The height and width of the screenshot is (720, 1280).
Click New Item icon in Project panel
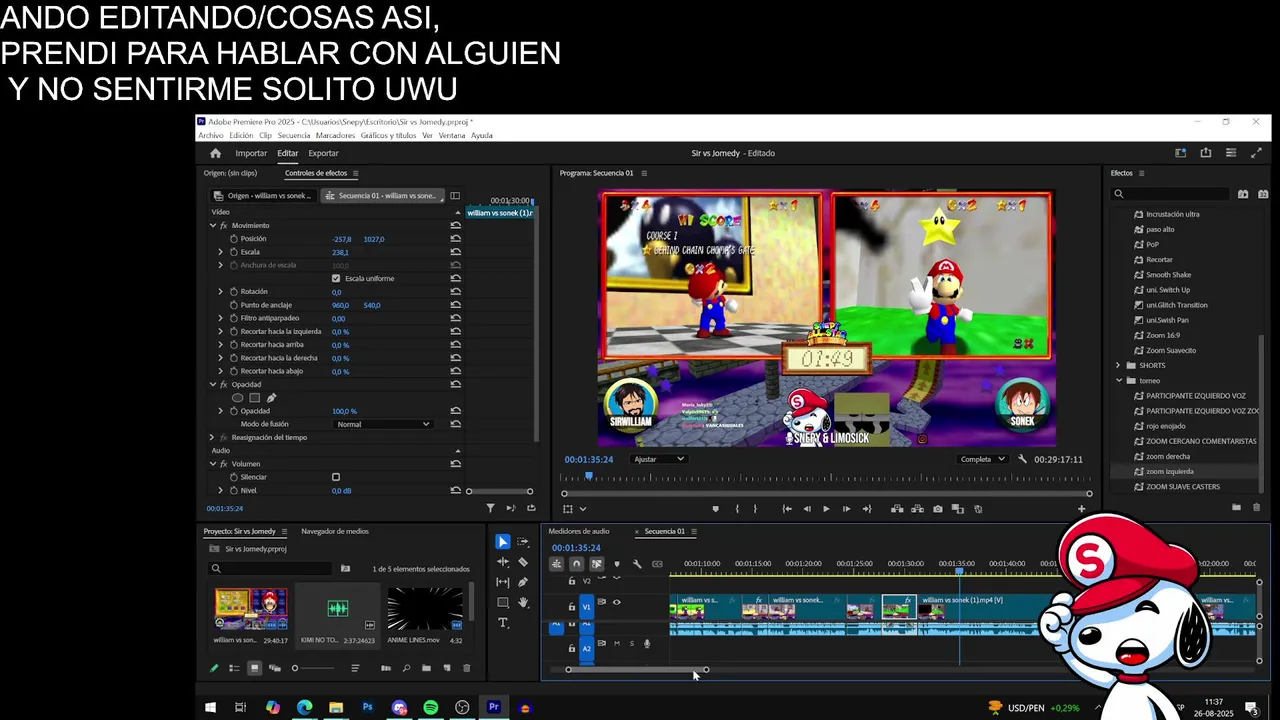point(447,668)
